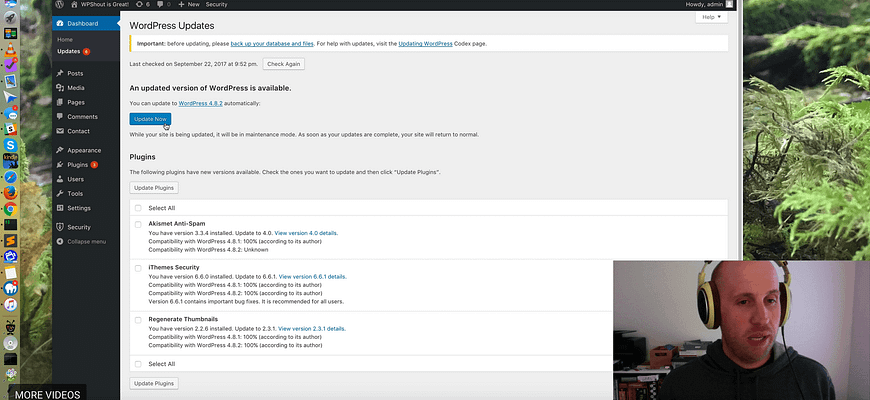Check the iThemes Security checkbox
Screen dimensions: 870x400
(138, 268)
